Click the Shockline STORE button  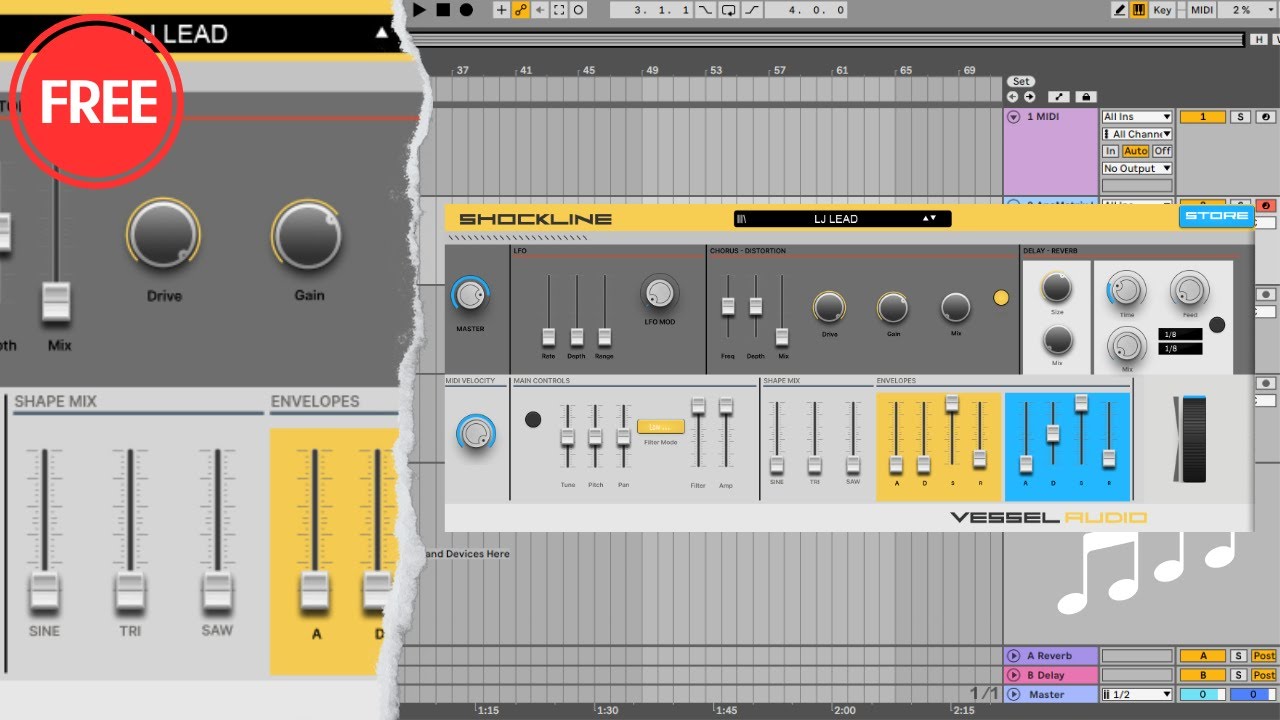click(x=1216, y=216)
